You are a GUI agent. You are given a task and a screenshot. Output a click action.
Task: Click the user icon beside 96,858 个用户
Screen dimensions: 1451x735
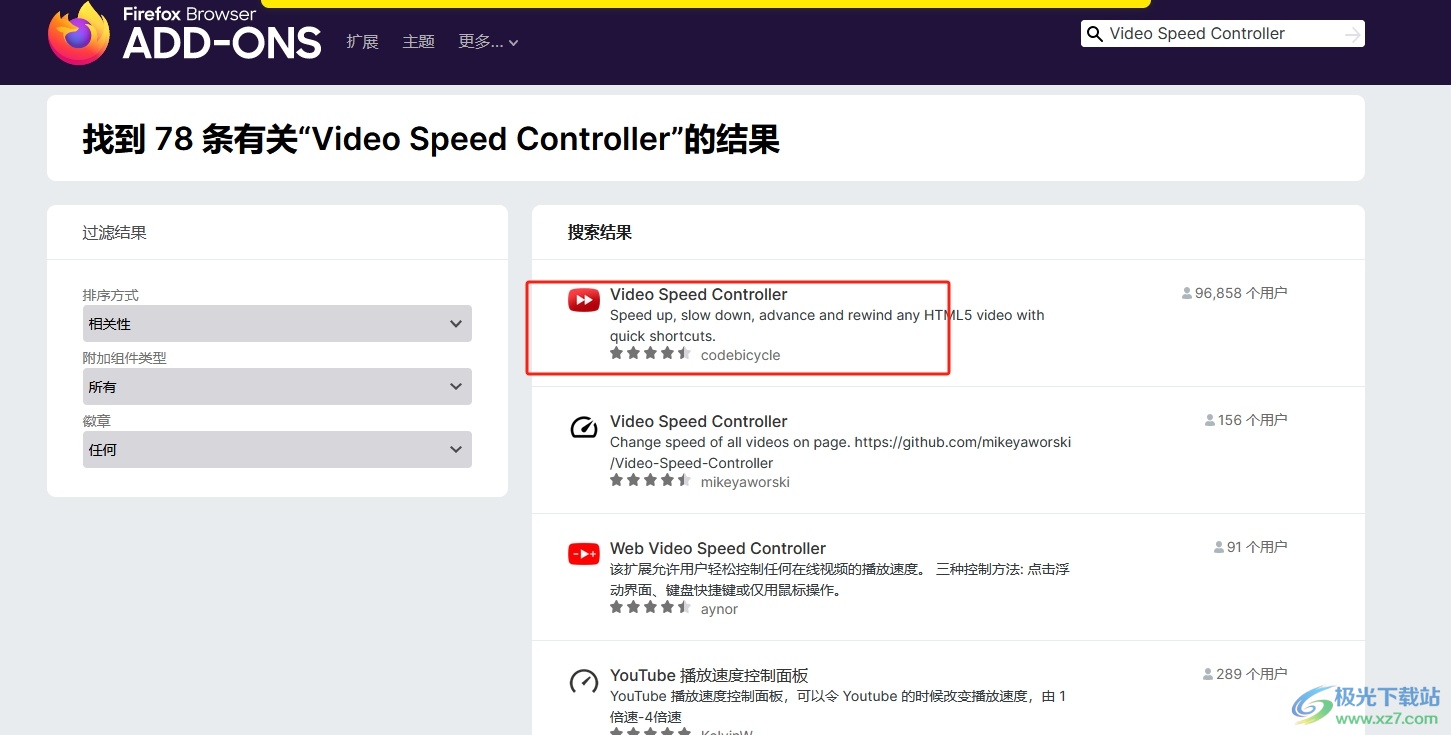point(1187,294)
